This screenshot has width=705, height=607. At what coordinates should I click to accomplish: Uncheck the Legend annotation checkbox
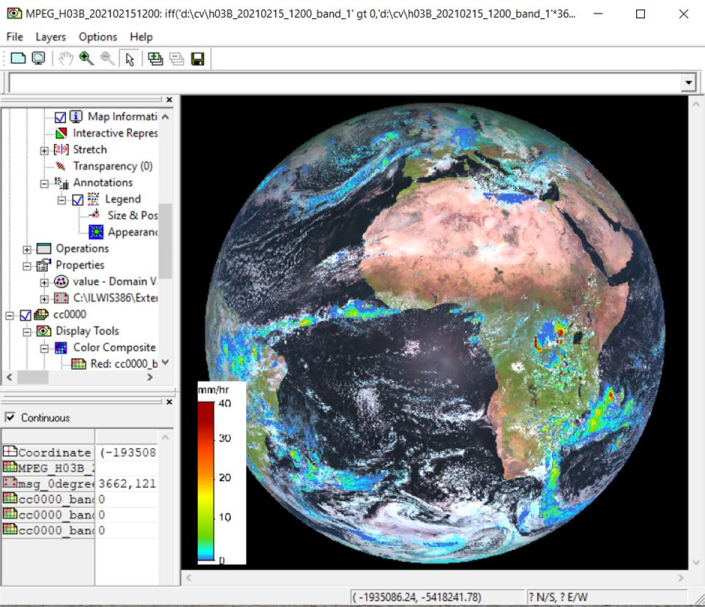point(78,199)
